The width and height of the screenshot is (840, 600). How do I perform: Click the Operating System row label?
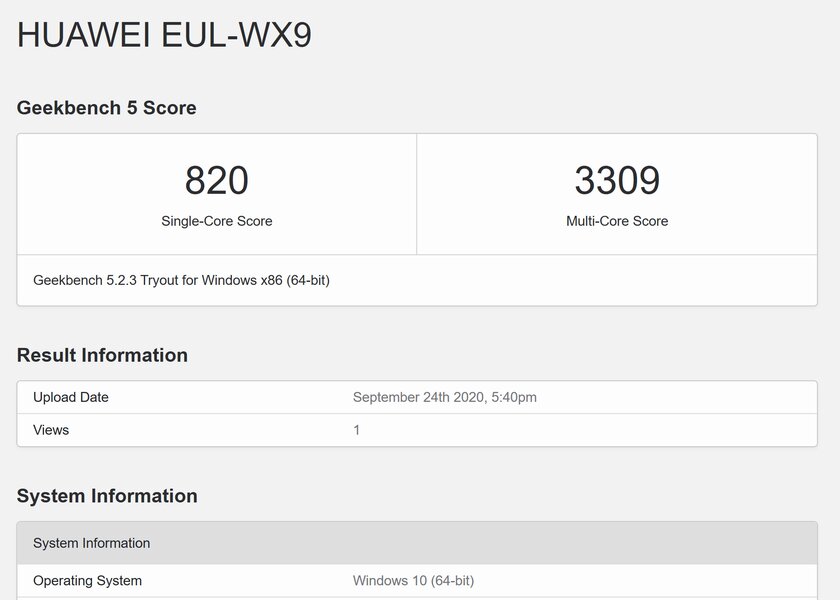coord(87,581)
